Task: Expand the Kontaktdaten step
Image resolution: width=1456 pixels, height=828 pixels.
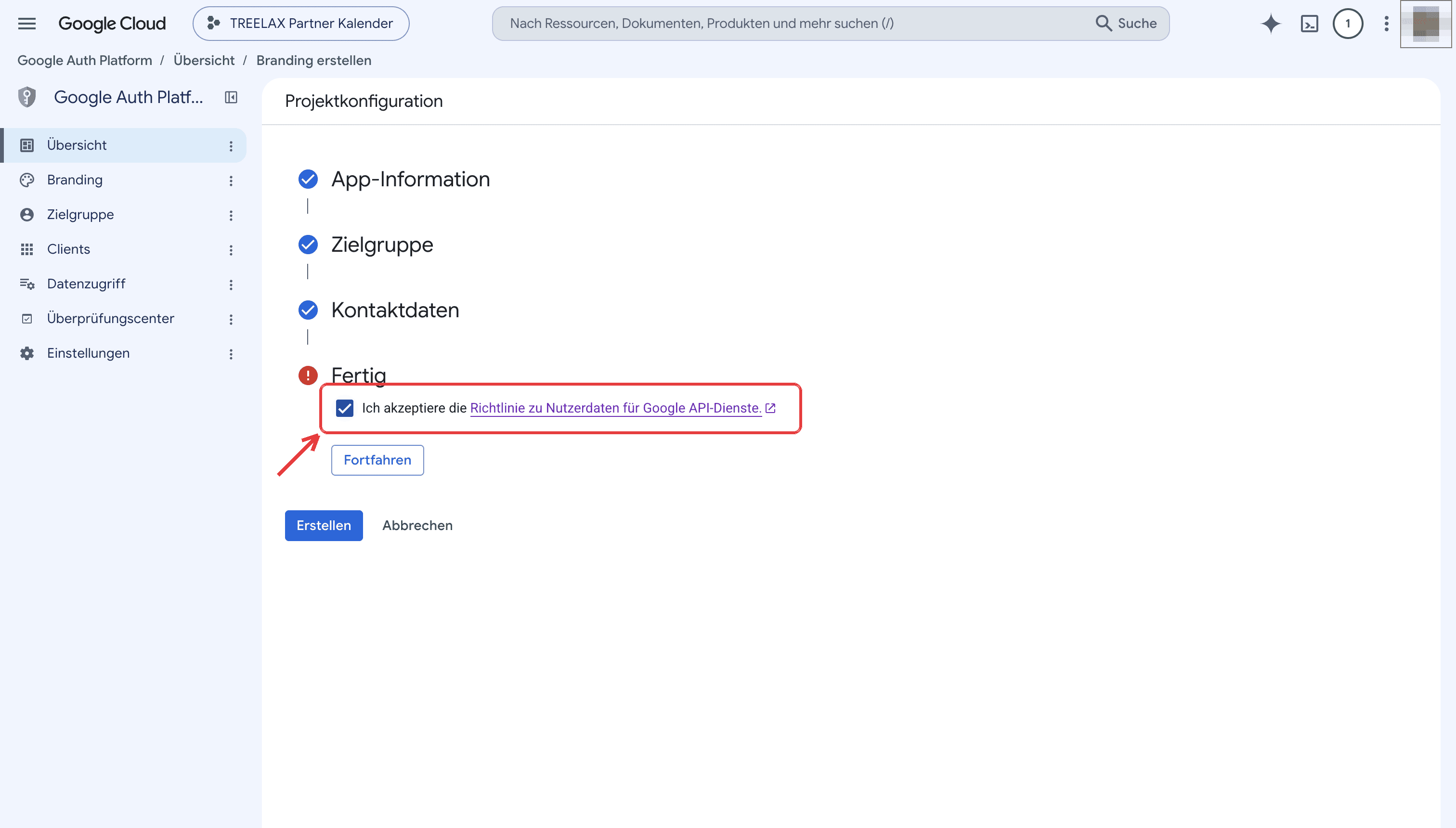Action: coord(395,310)
